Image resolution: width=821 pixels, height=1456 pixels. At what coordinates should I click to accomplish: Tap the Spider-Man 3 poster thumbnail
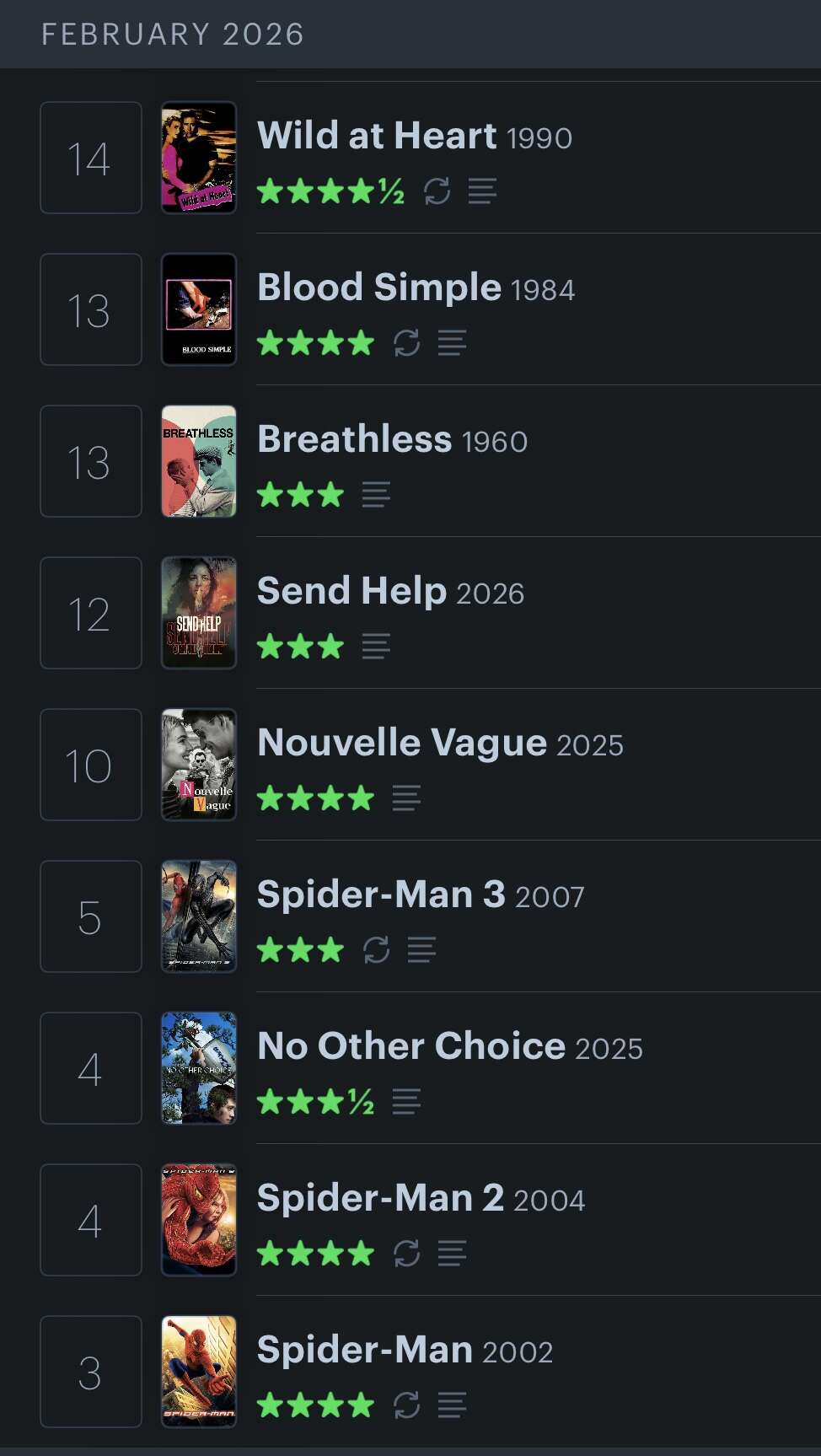click(199, 916)
